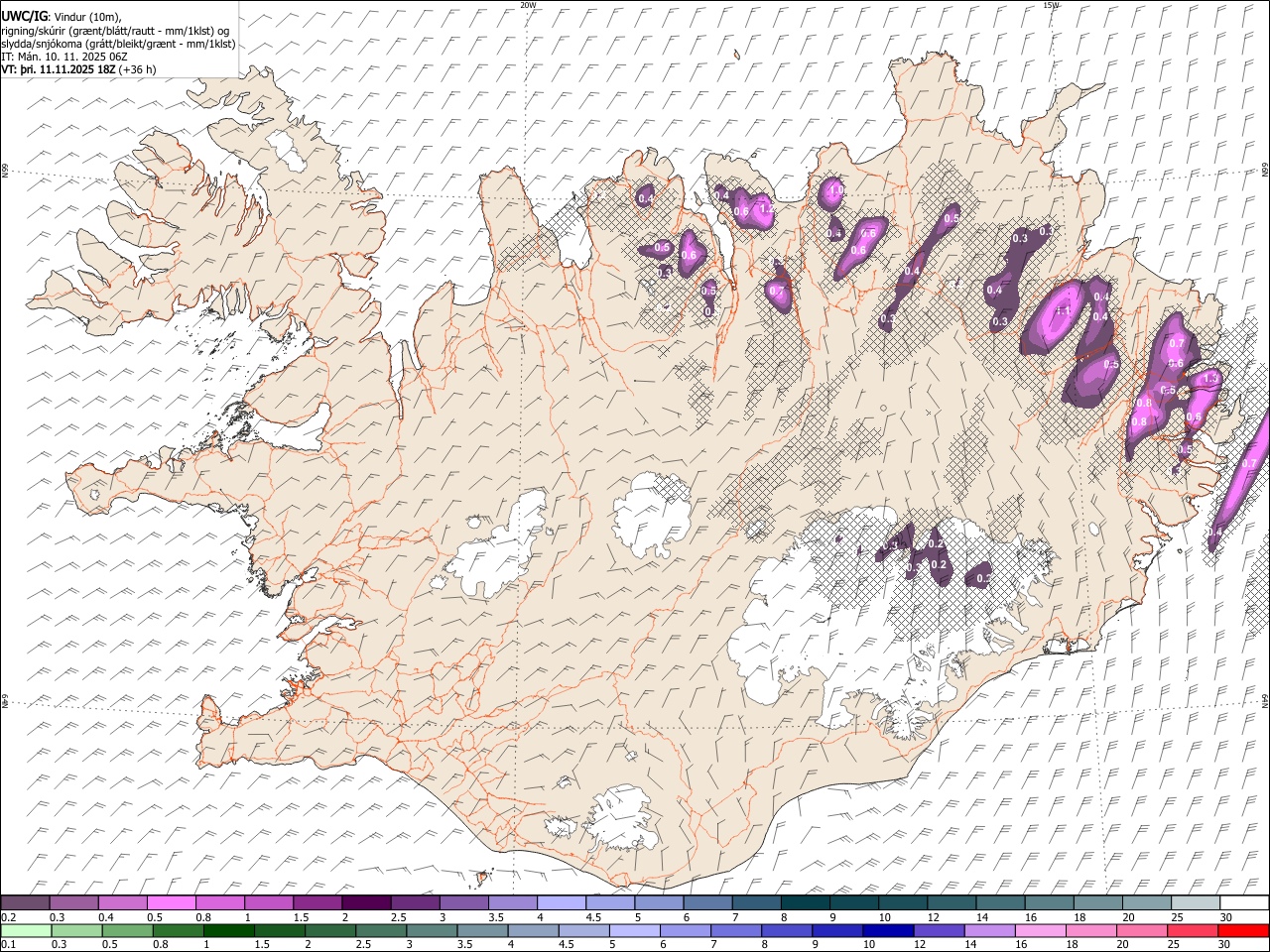Click the 'rigning/skúrir' legend description line
The height and width of the screenshot is (952, 1270).
click(115, 30)
